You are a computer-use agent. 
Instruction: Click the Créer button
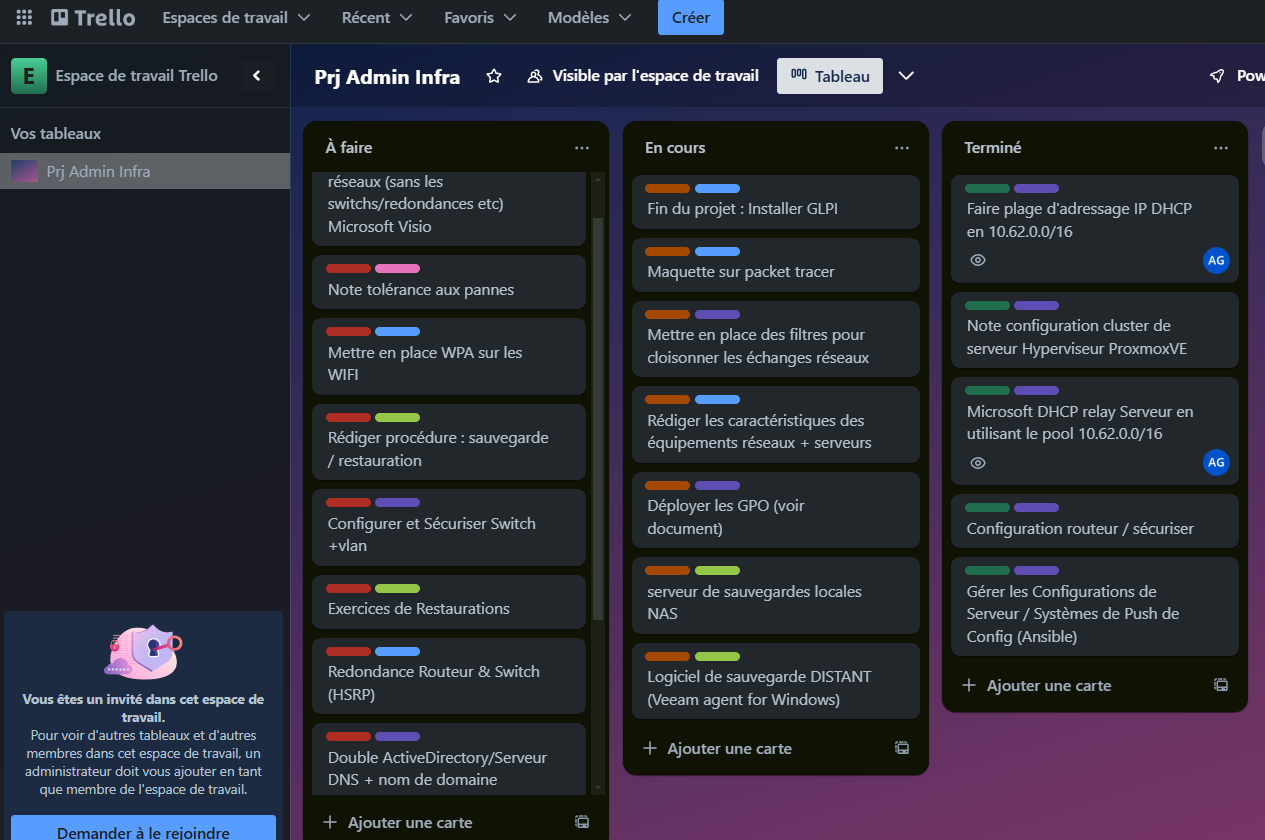point(690,17)
